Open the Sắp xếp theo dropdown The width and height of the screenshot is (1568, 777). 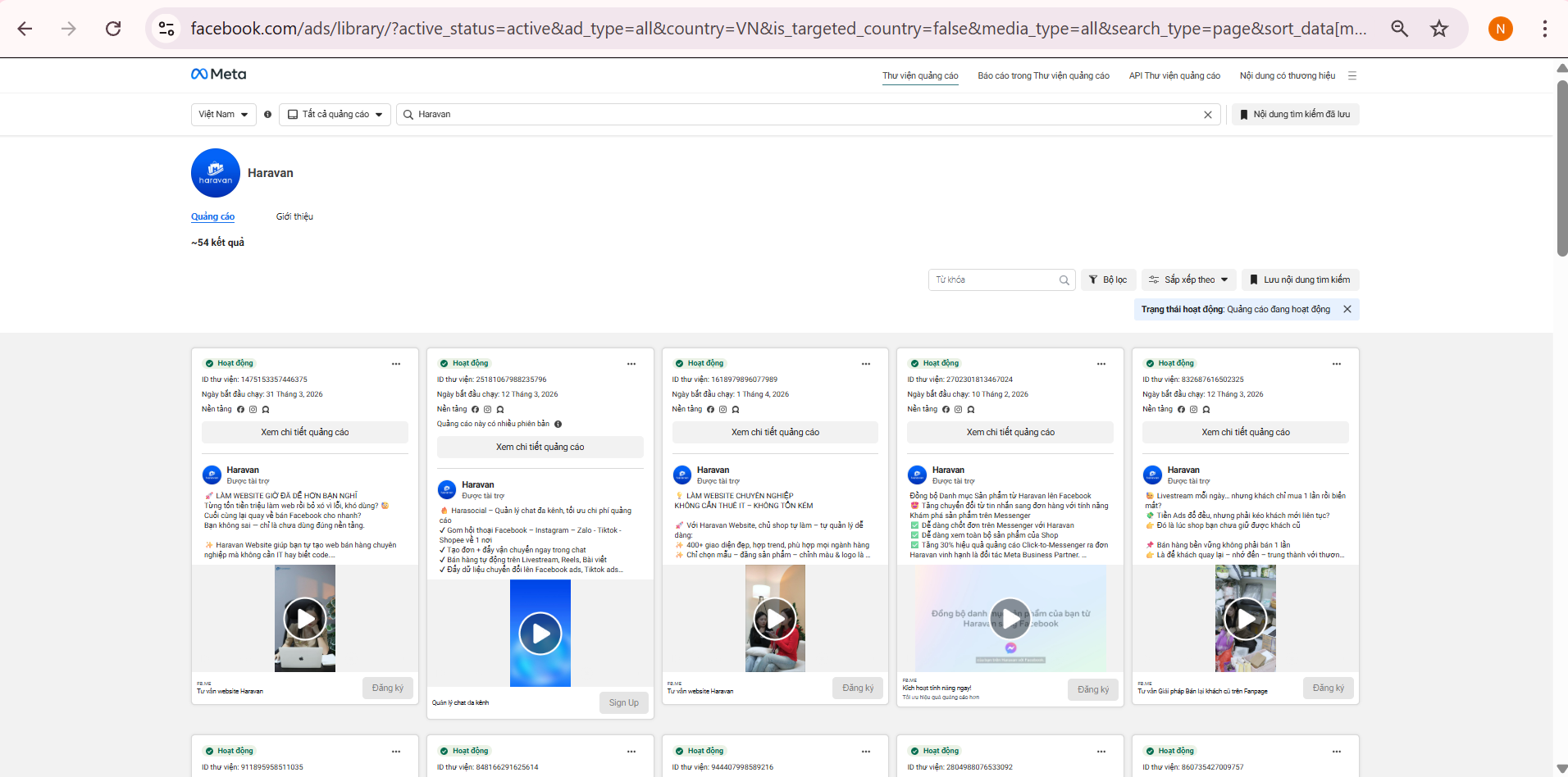click(1188, 280)
